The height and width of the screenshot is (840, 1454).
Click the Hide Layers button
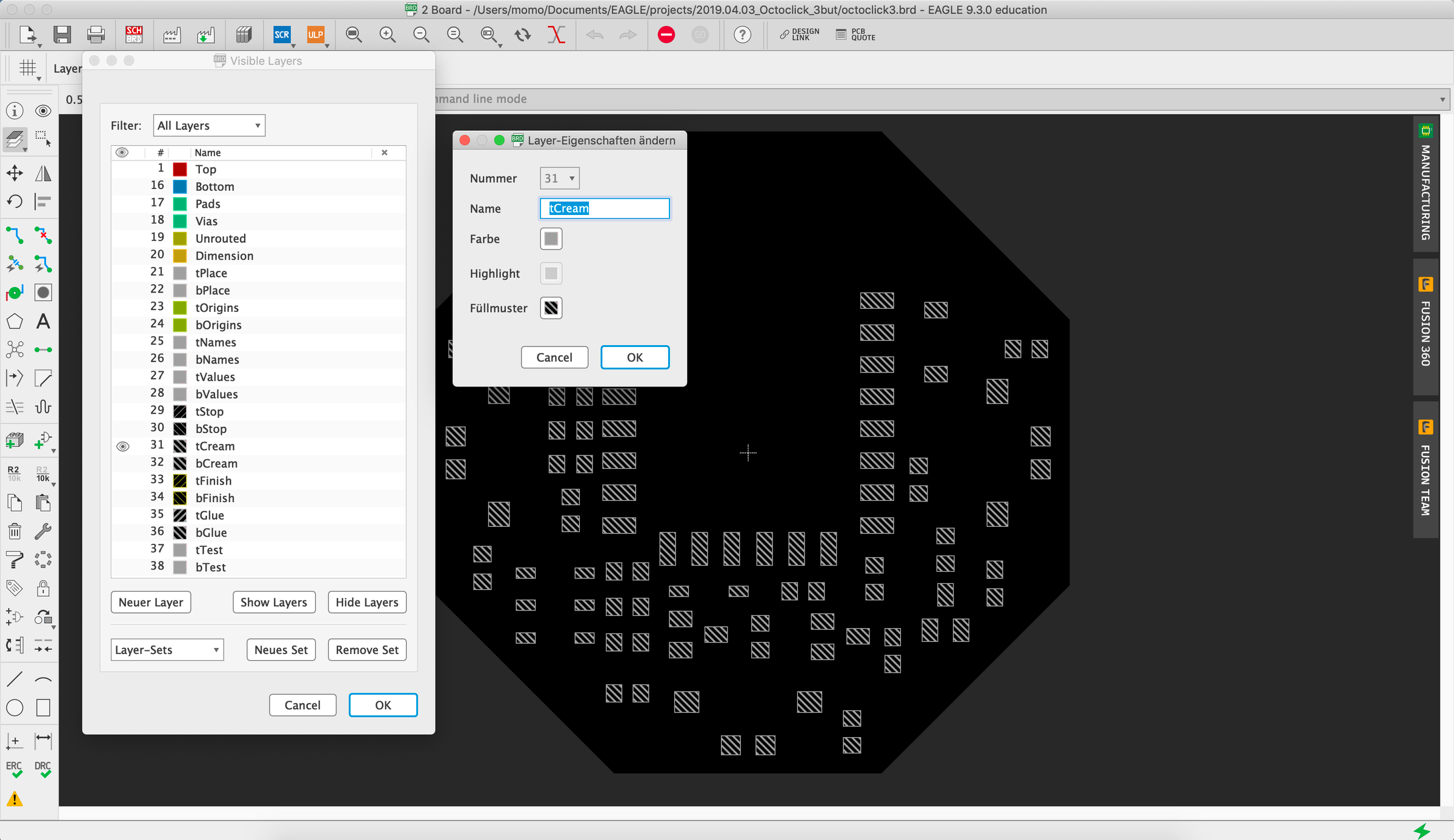click(367, 602)
